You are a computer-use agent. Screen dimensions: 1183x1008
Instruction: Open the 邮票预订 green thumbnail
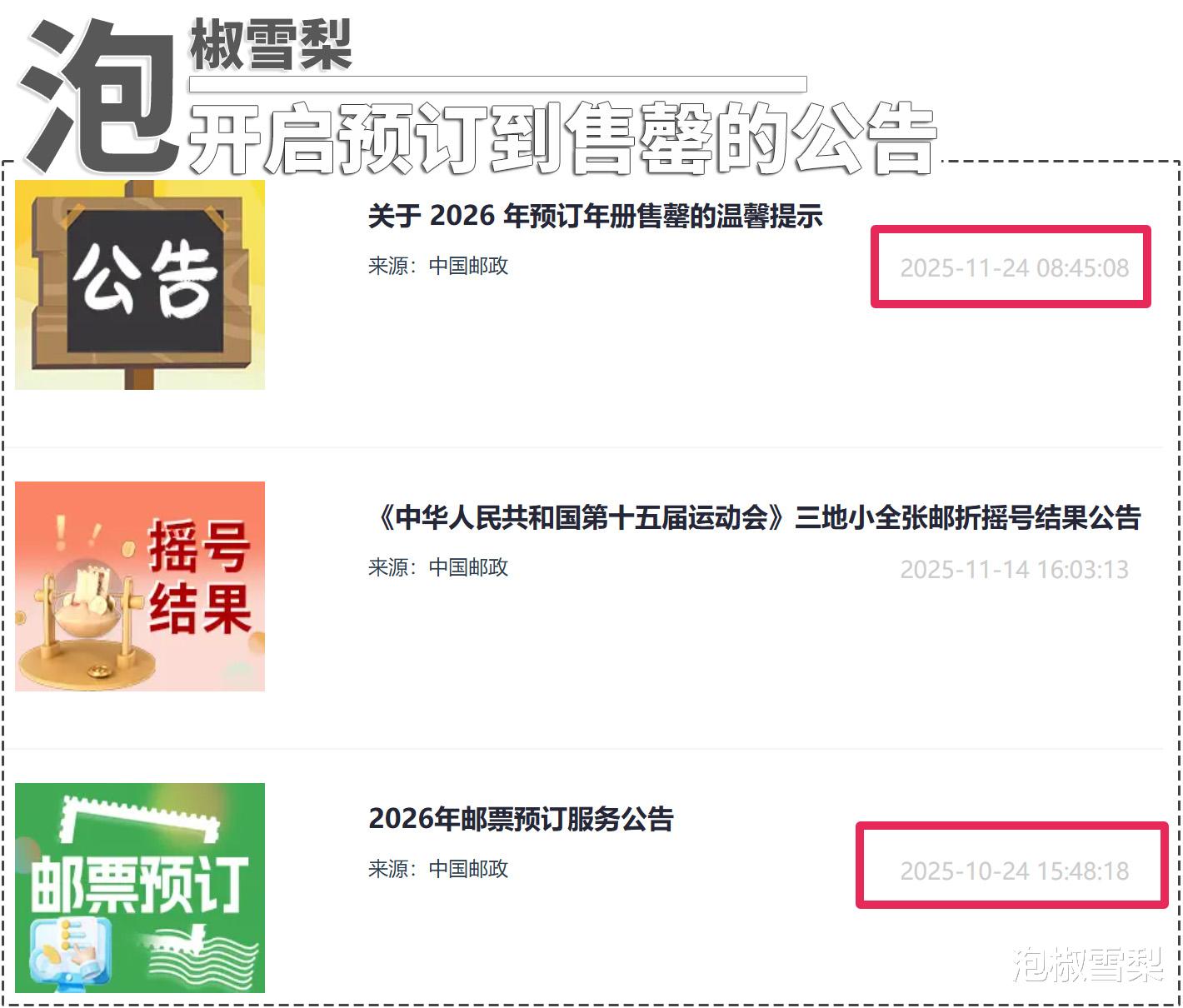(140, 887)
